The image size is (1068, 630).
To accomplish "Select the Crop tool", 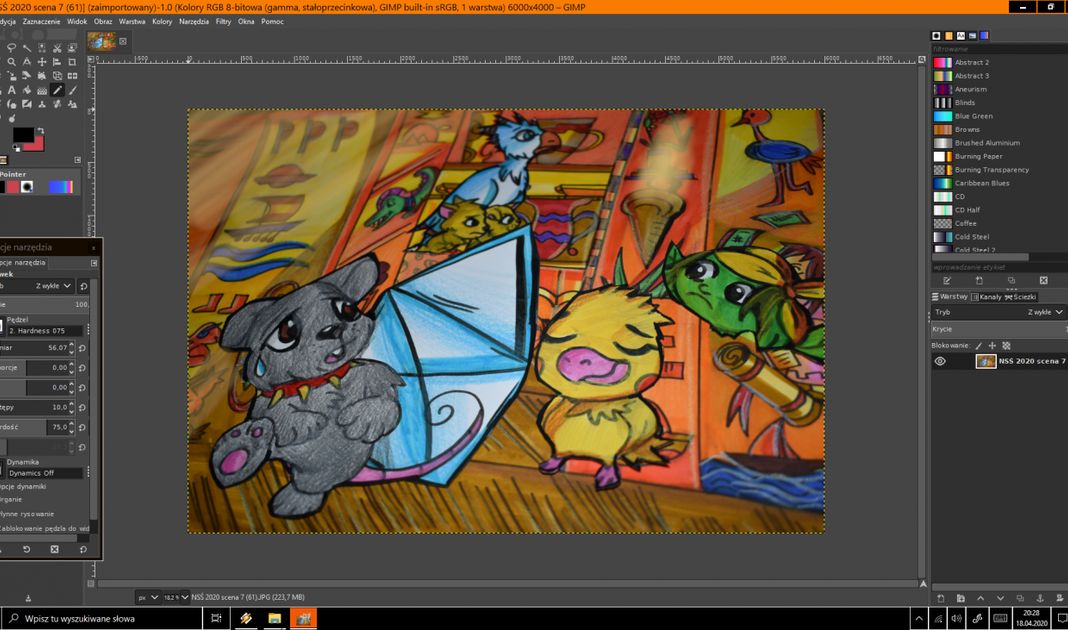I will coord(72,62).
